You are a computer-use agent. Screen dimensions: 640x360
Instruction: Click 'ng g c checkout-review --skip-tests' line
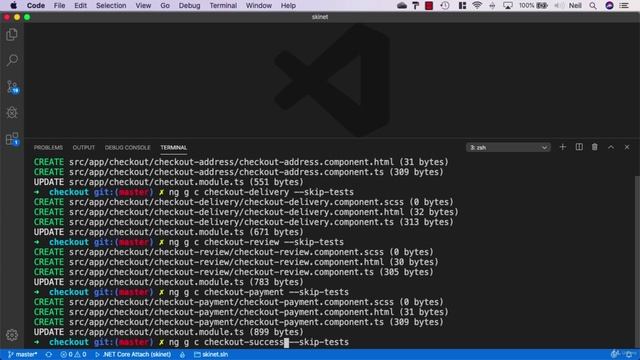(256, 242)
